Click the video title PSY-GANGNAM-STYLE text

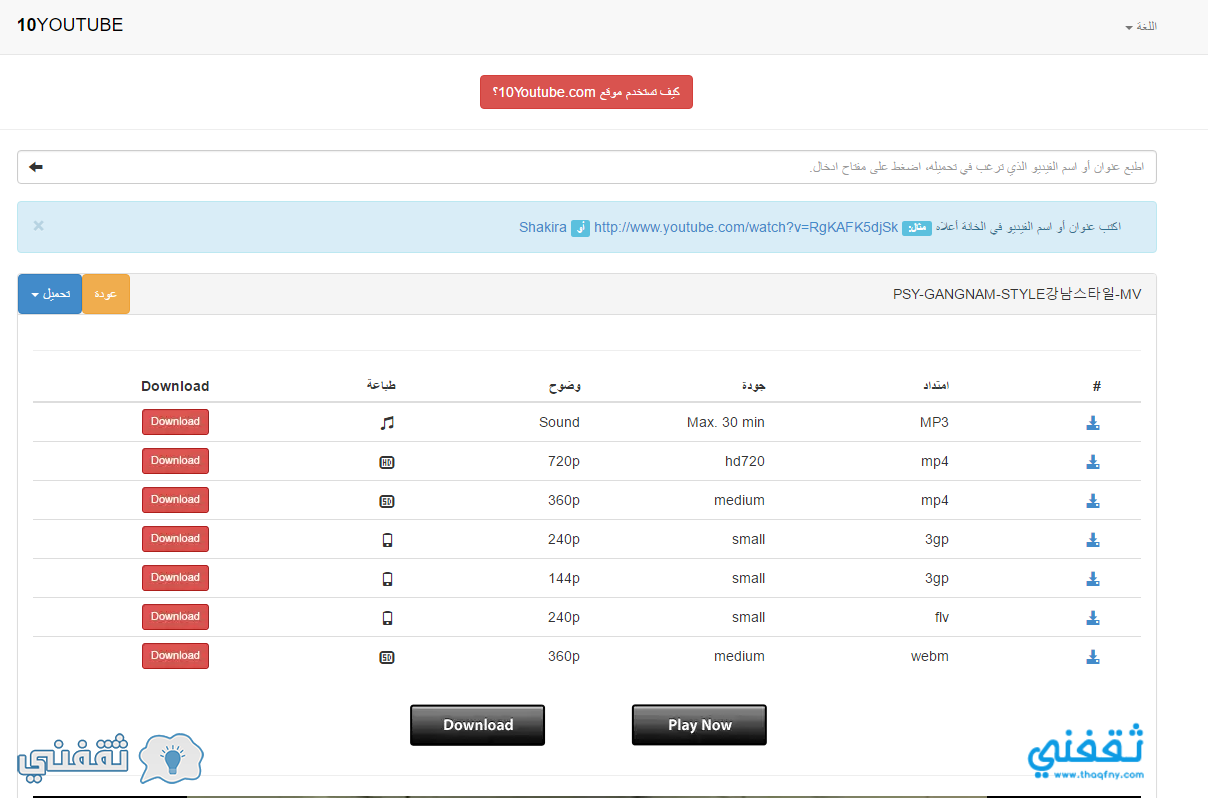(x=1017, y=294)
